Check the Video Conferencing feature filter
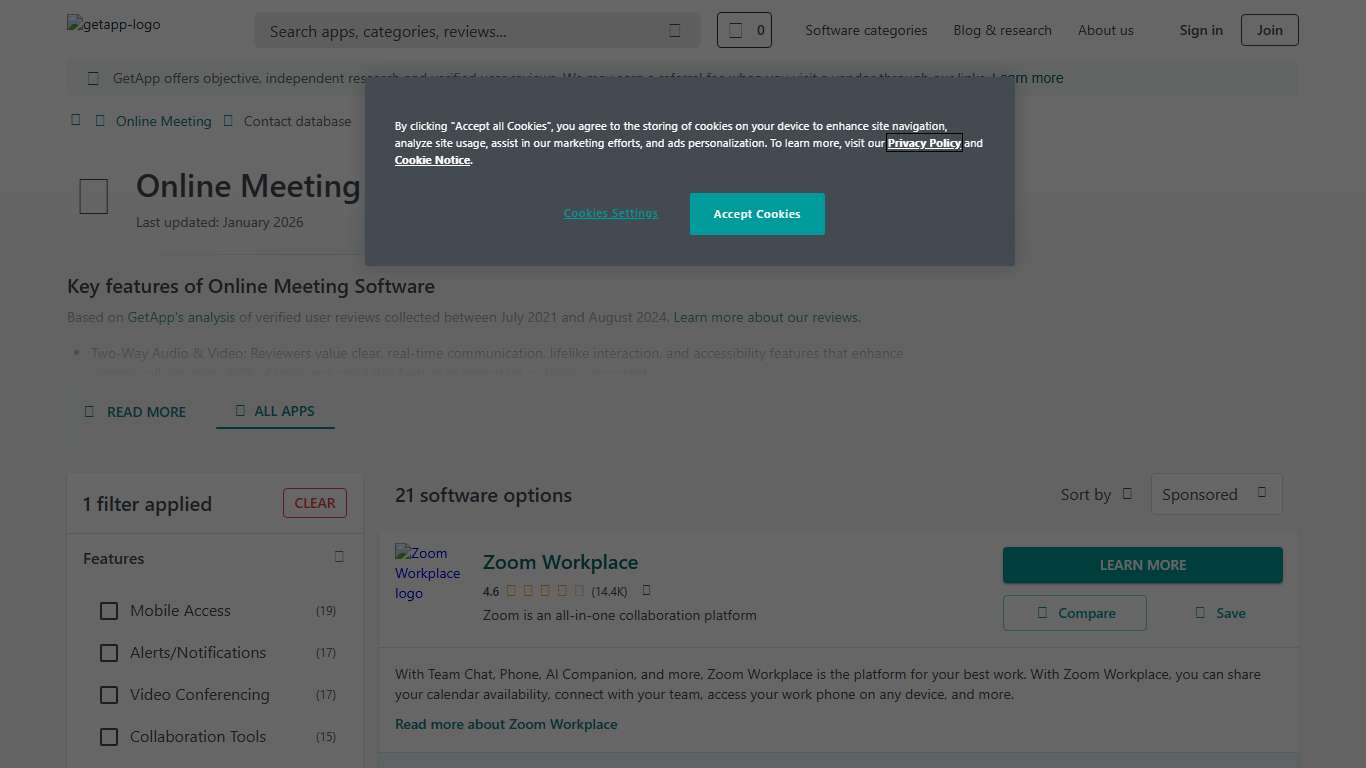 tap(109, 694)
